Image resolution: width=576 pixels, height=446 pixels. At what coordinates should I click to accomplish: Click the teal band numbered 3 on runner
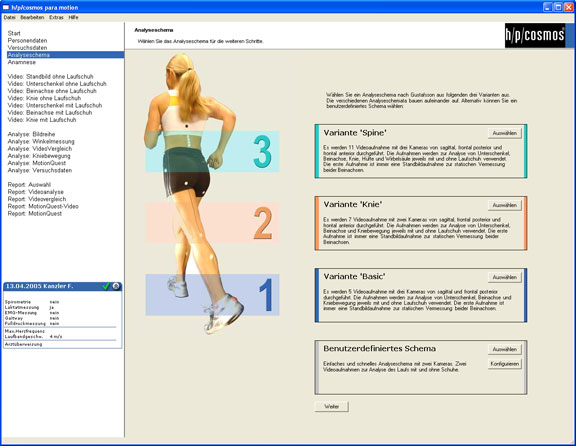point(212,151)
